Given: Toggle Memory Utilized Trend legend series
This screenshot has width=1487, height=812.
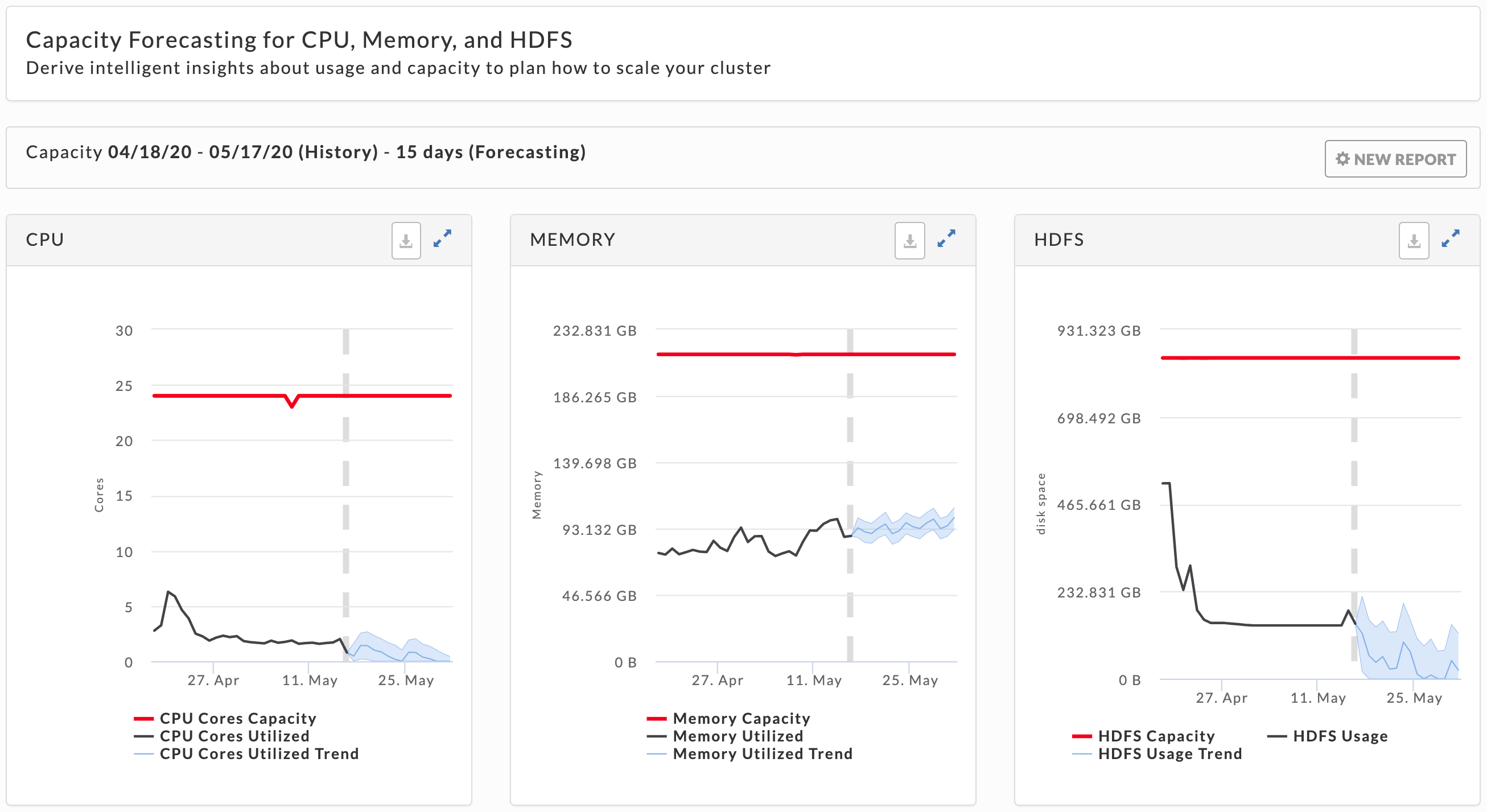Looking at the screenshot, I should (x=749, y=754).
